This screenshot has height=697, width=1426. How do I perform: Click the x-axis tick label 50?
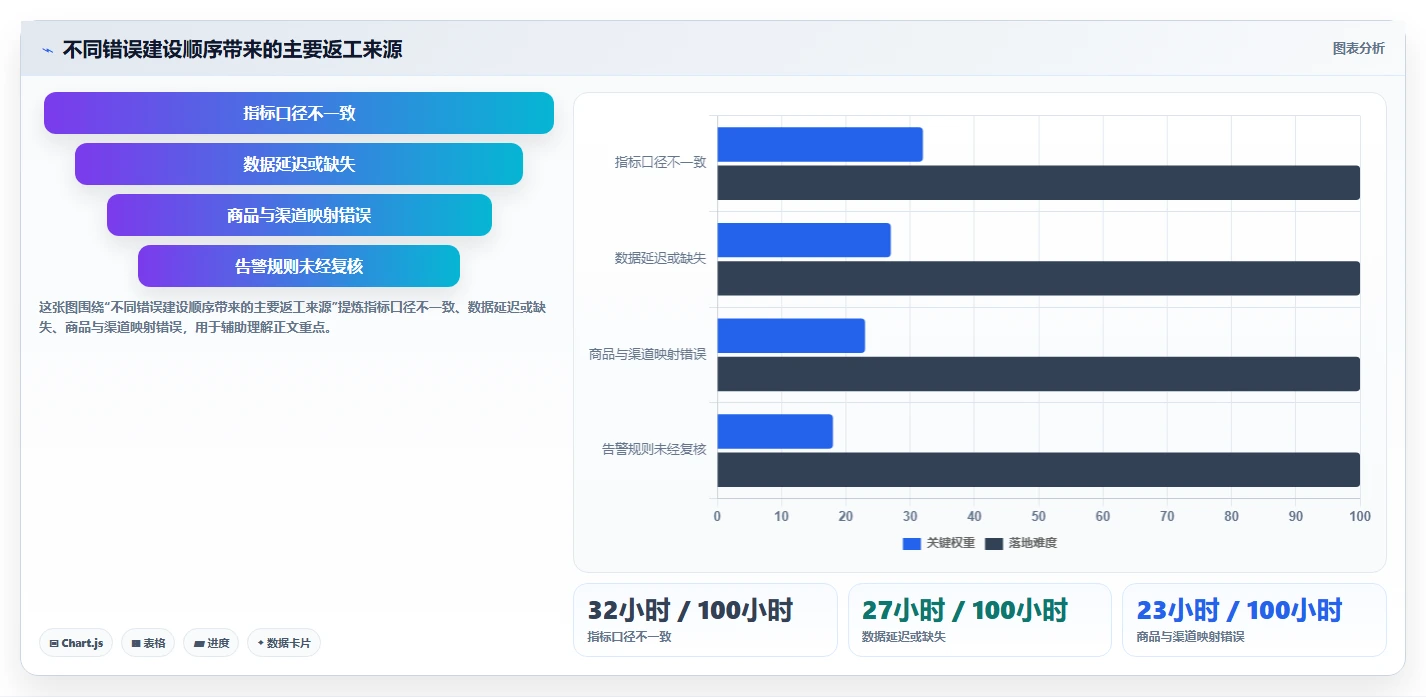(1038, 516)
